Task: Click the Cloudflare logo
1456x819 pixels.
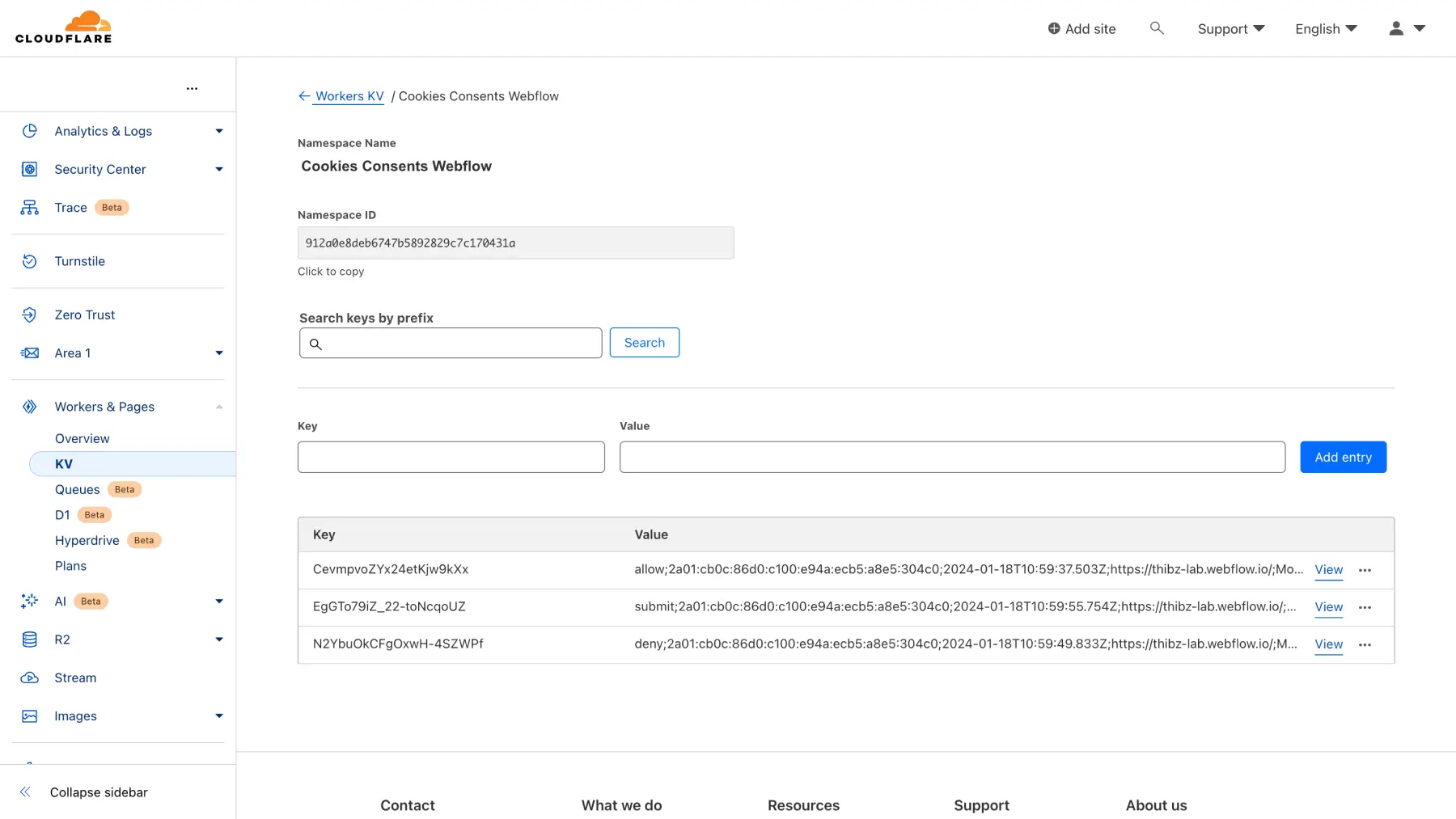Action: point(63,27)
